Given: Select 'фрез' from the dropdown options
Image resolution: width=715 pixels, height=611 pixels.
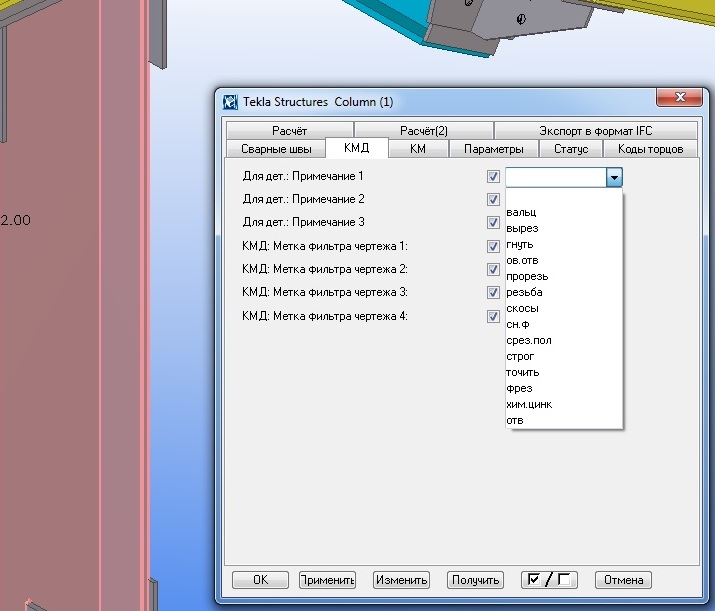Looking at the screenshot, I should [520, 388].
